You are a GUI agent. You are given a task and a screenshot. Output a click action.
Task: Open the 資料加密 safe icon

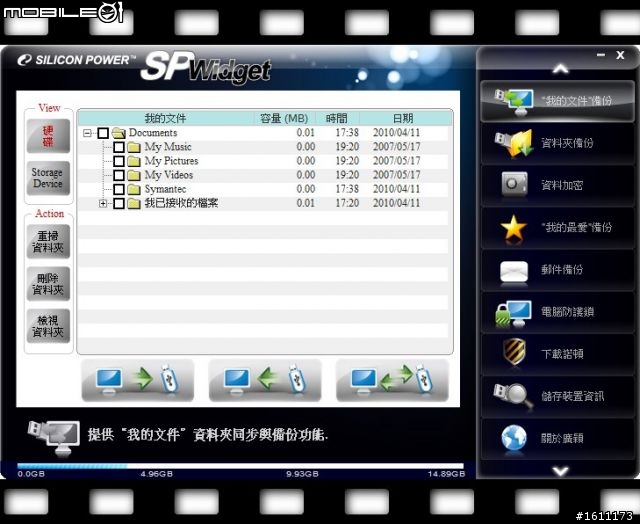pyautogui.click(x=514, y=185)
